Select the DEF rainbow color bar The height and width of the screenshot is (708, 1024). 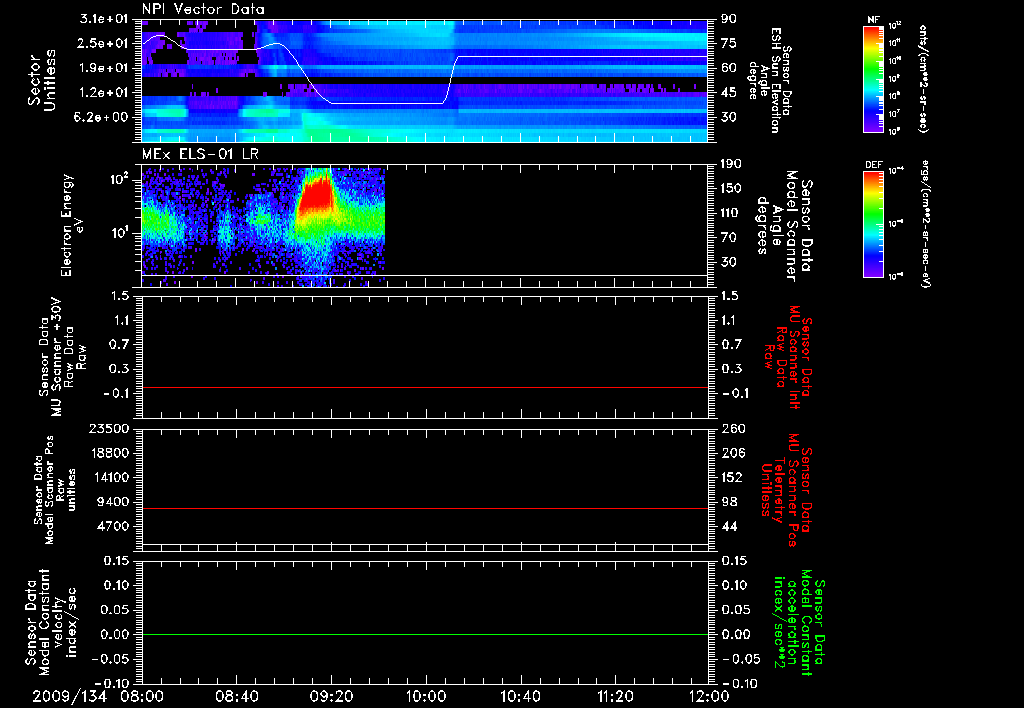[874, 224]
